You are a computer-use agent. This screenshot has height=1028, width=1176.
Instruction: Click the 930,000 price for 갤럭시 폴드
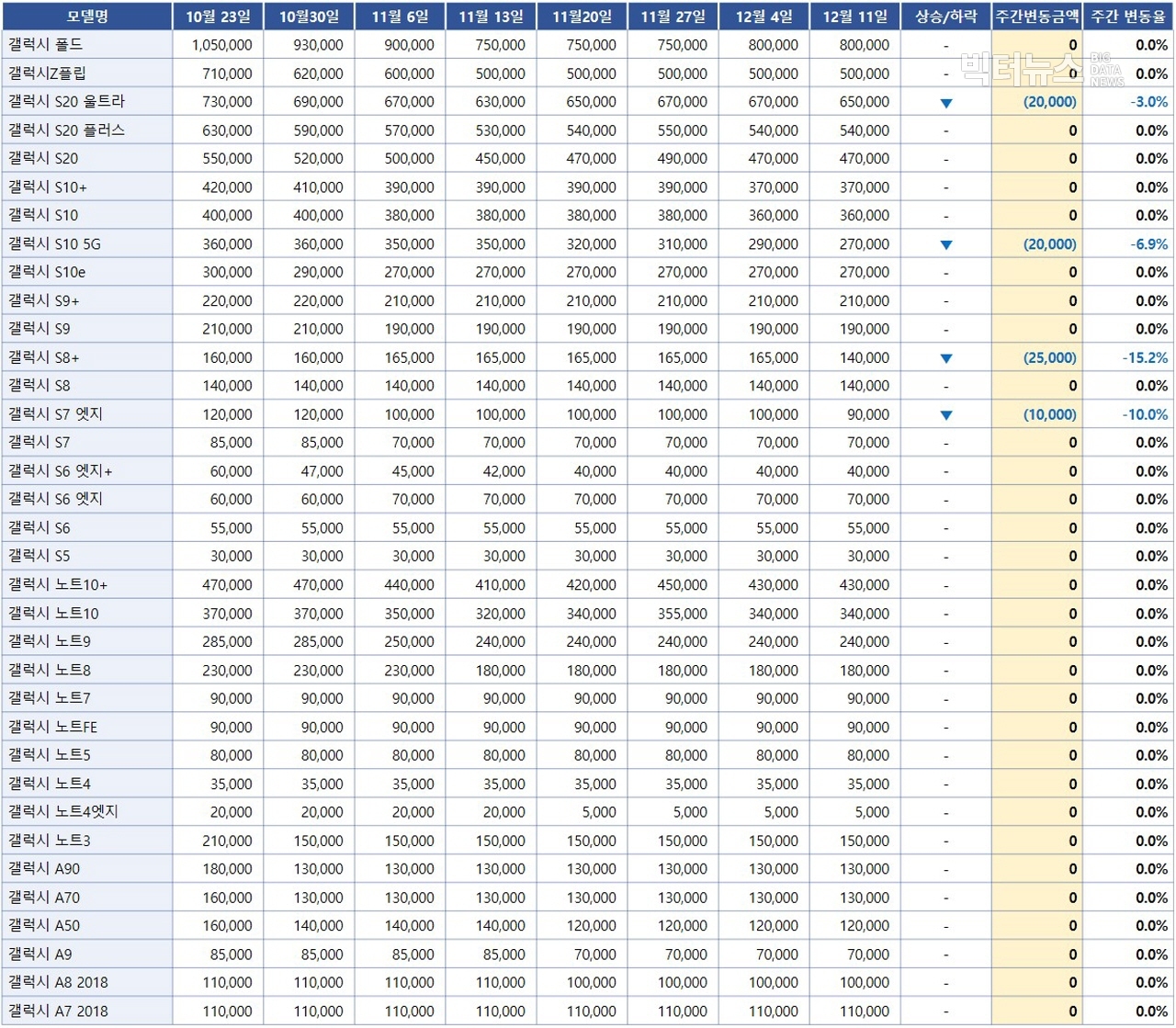pos(318,45)
